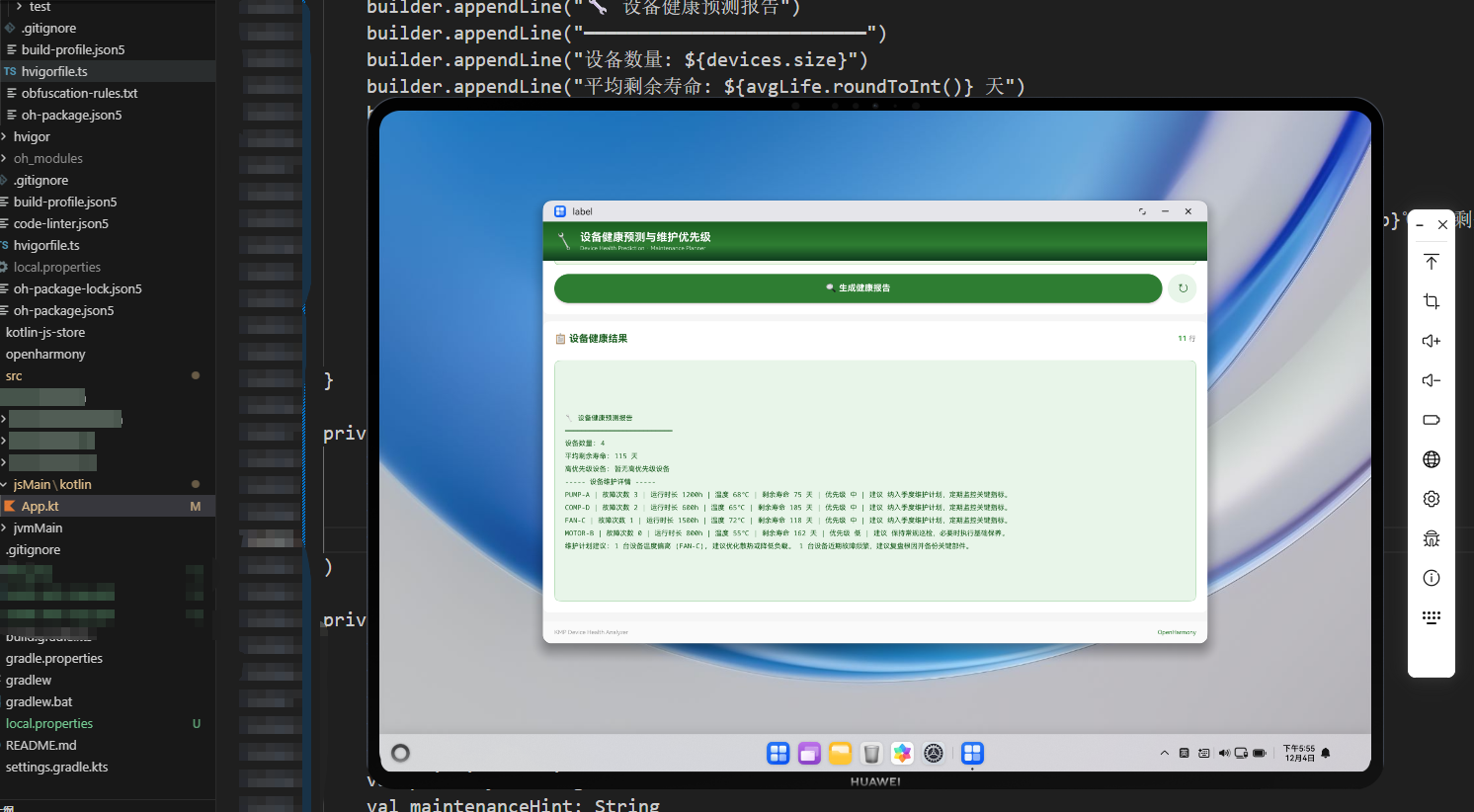Image resolution: width=1474 pixels, height=812 pixels.
Task: Lower emulator volume with speaker minus icon
Action: tap(1432, 380)
